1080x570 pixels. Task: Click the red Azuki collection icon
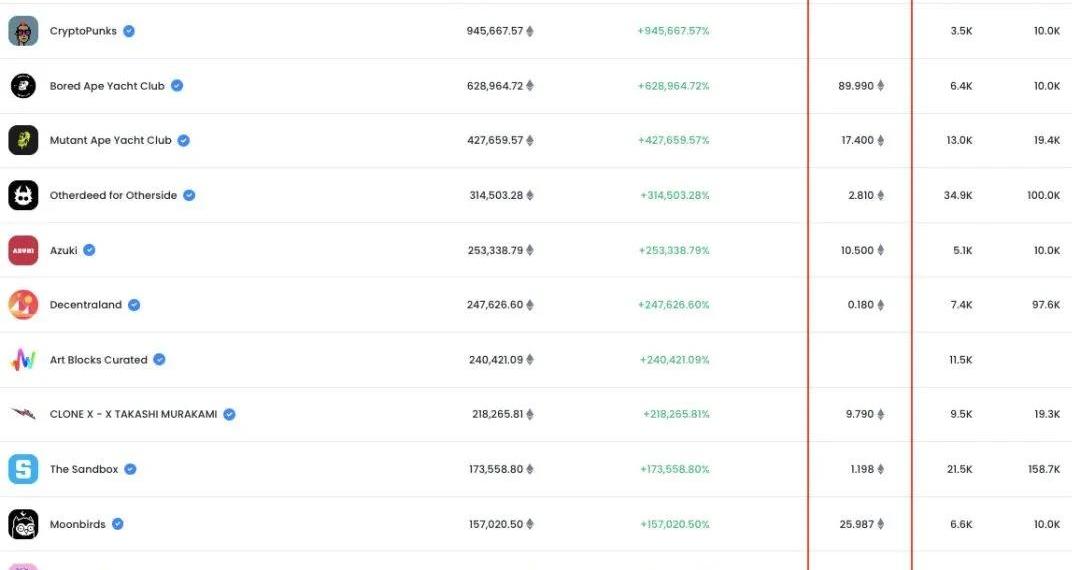click(x=23, y=250)
